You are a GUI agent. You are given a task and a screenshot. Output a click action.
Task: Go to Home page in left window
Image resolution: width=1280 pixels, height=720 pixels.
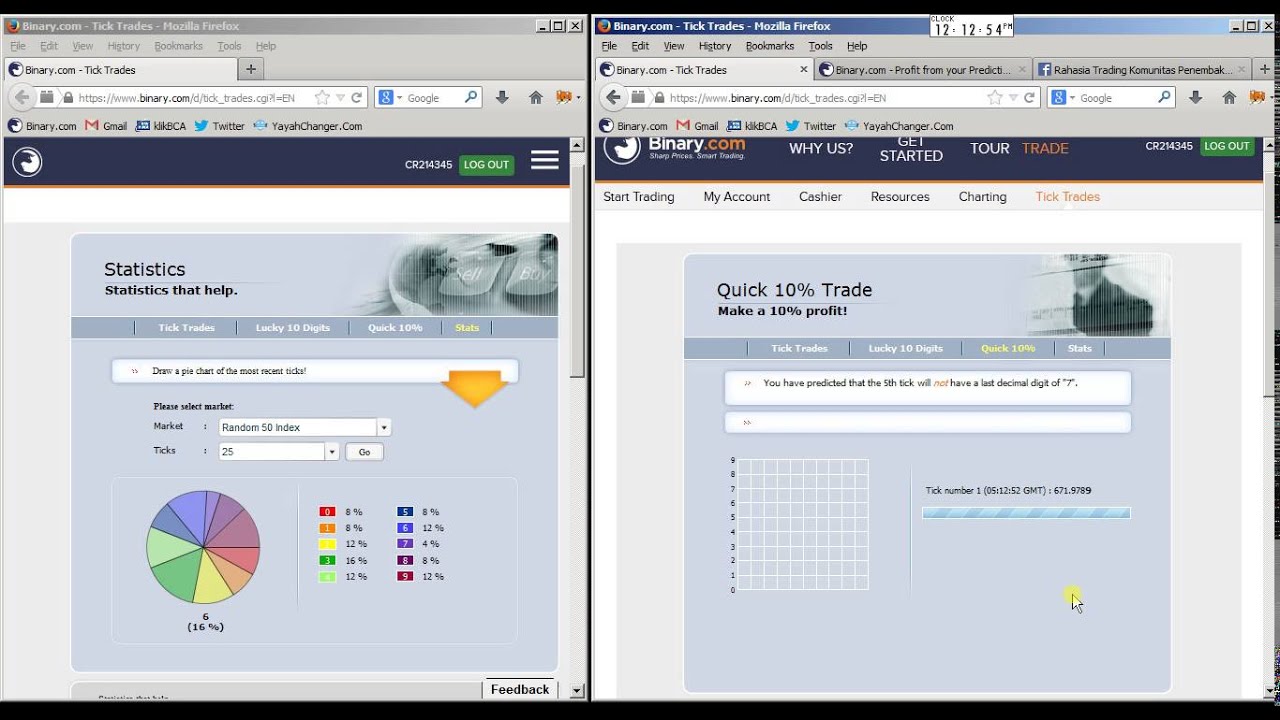coord(535,98)
